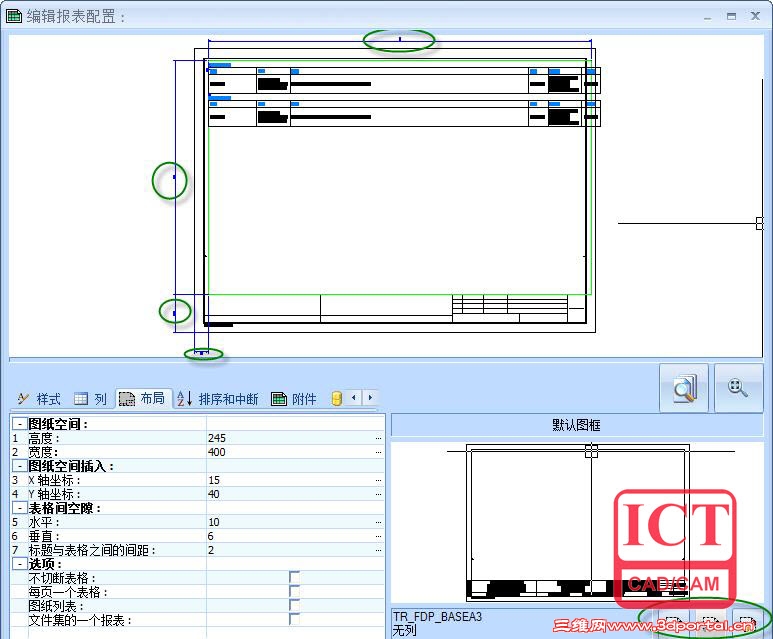Screen dimensions: 773x639
Task: Click the bottom X offset dimension handle
Action: coord(202,353)
